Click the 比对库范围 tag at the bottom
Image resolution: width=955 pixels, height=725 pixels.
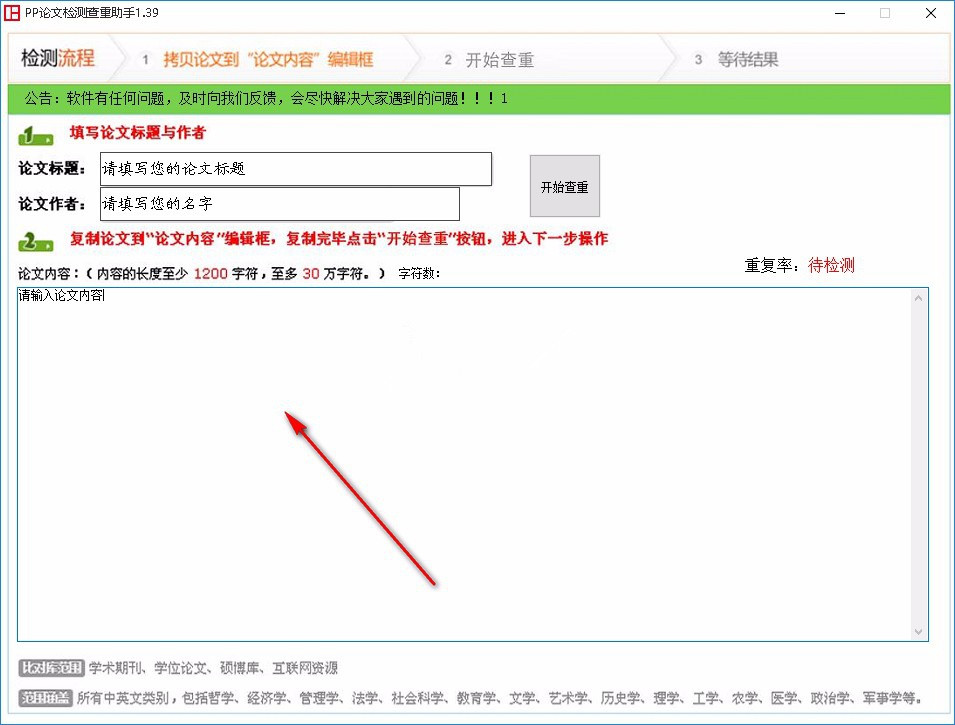pyautogui.click(x=50, y=667)
